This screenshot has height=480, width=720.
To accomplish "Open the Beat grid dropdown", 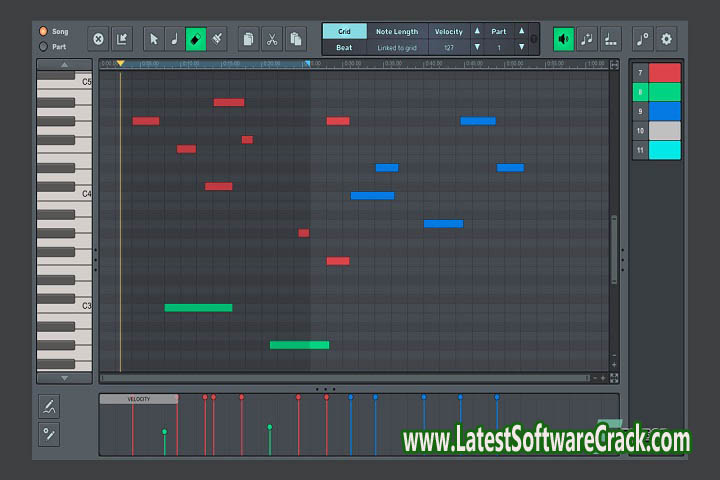I will pos(344,47).
